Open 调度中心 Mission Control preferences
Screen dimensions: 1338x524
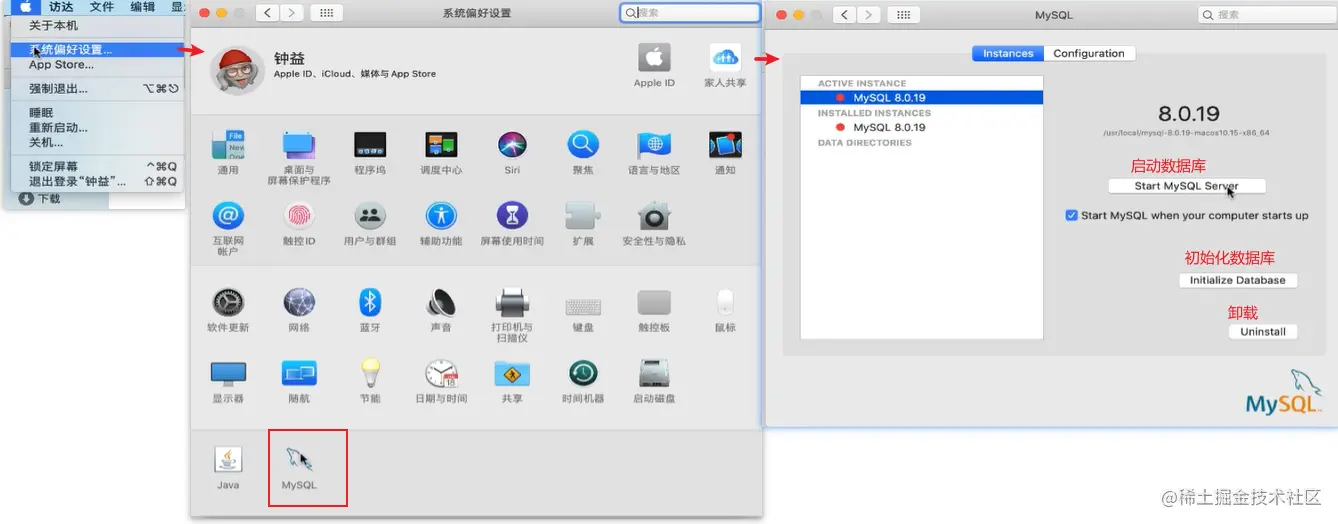pyautogui.click(x=441, y=146)
